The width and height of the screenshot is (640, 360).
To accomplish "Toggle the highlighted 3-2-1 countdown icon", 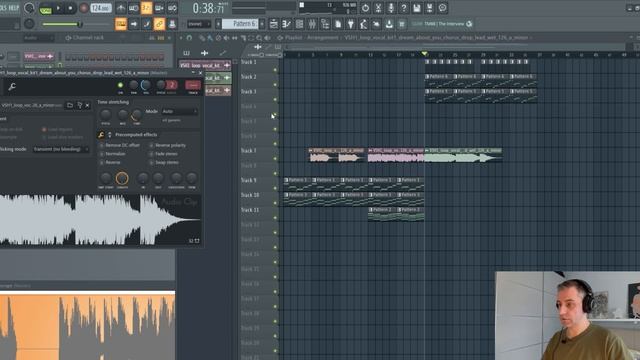I will 146,8.
